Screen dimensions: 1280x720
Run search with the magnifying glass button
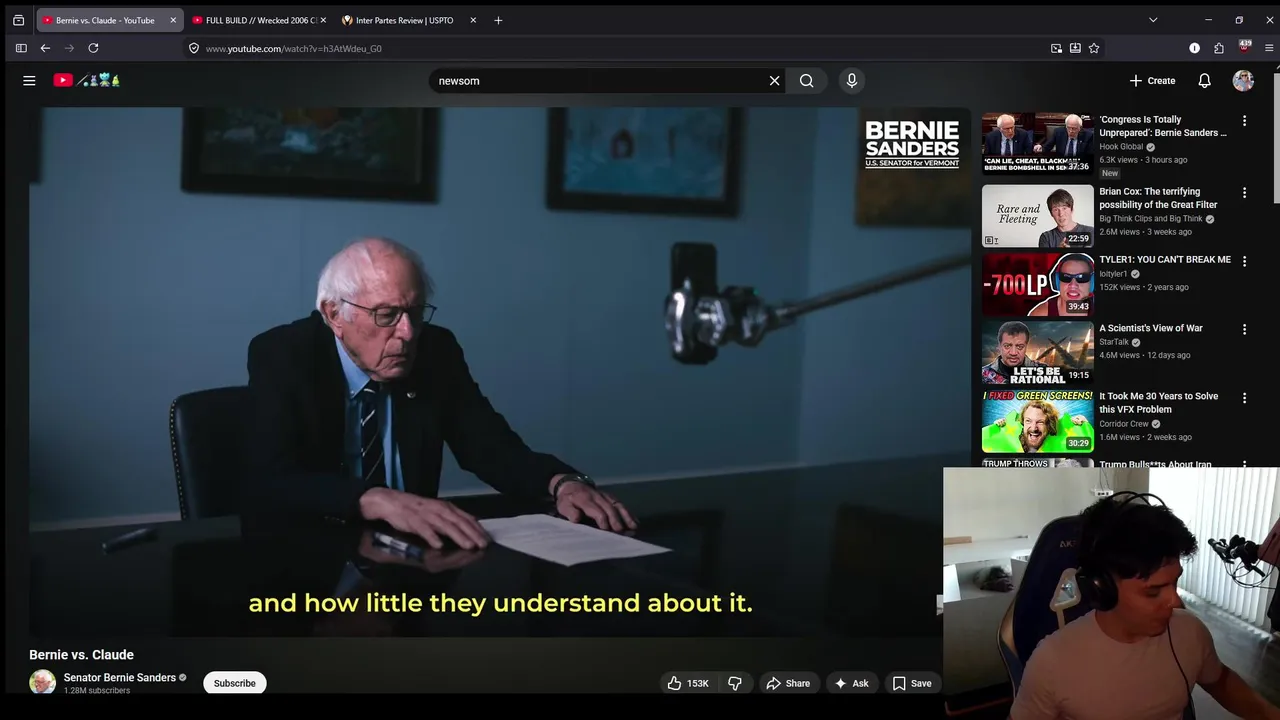point(807,81)
